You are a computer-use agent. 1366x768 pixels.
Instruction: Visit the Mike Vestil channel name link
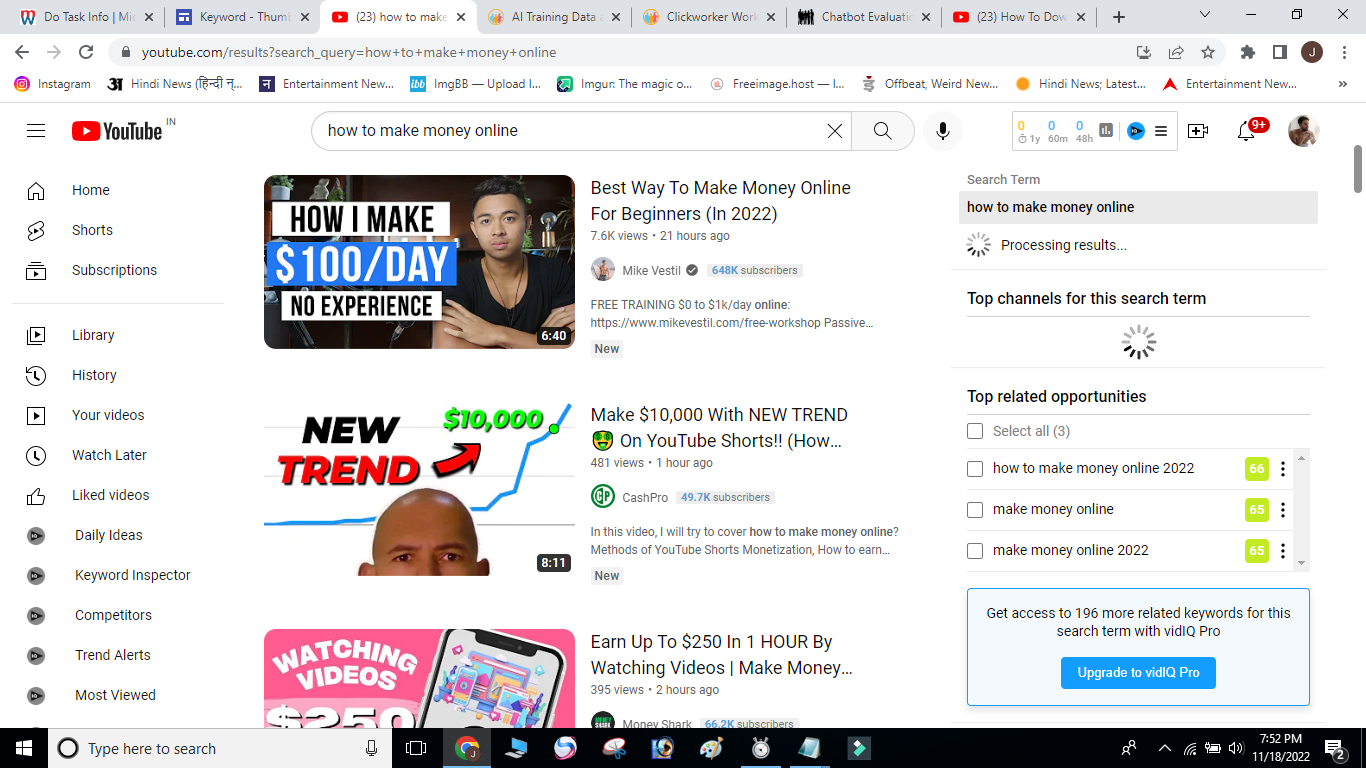coord(651,270)
